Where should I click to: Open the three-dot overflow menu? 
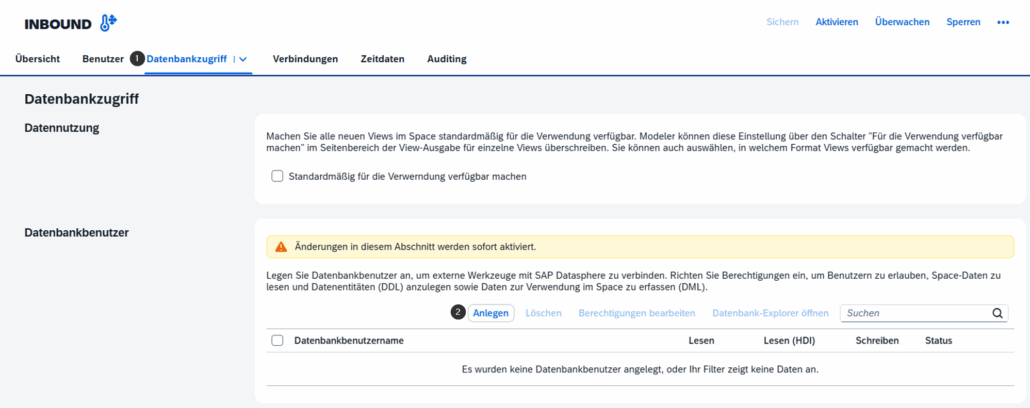(1002, 22)
